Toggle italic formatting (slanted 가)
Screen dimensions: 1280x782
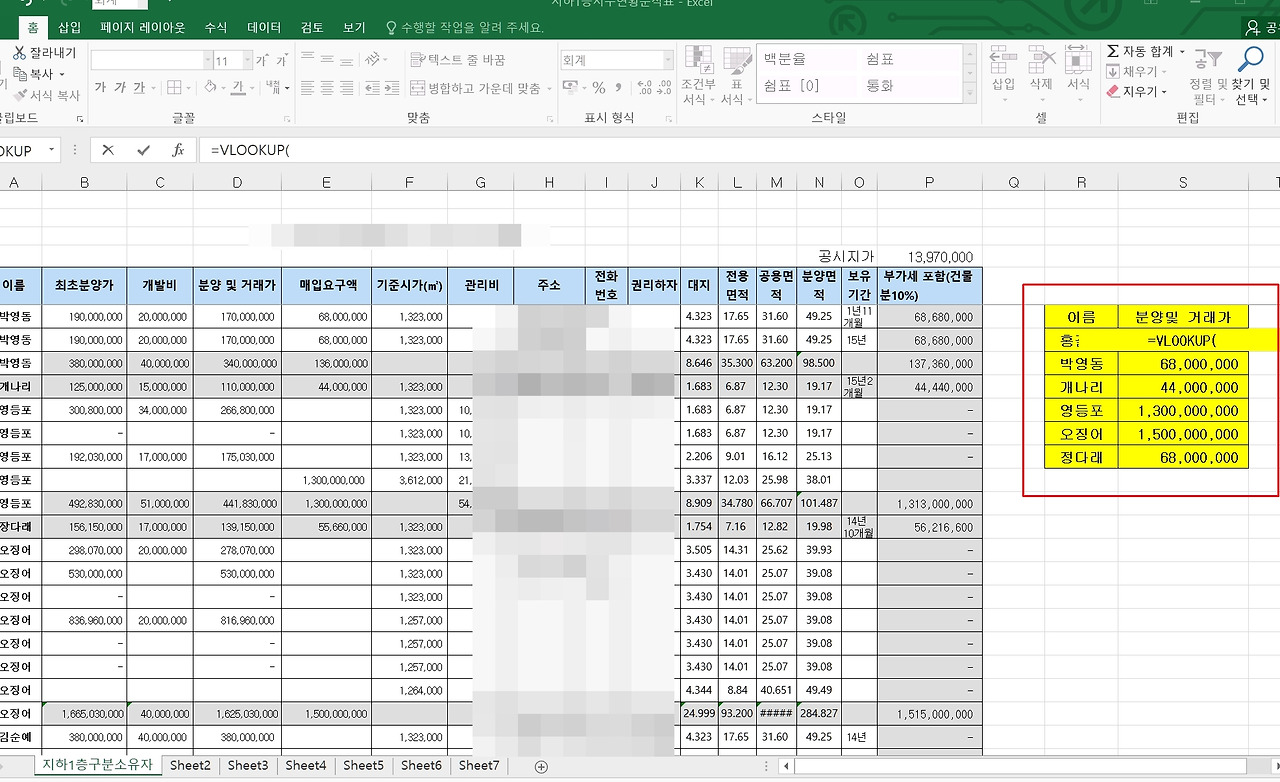coord(120,88)
